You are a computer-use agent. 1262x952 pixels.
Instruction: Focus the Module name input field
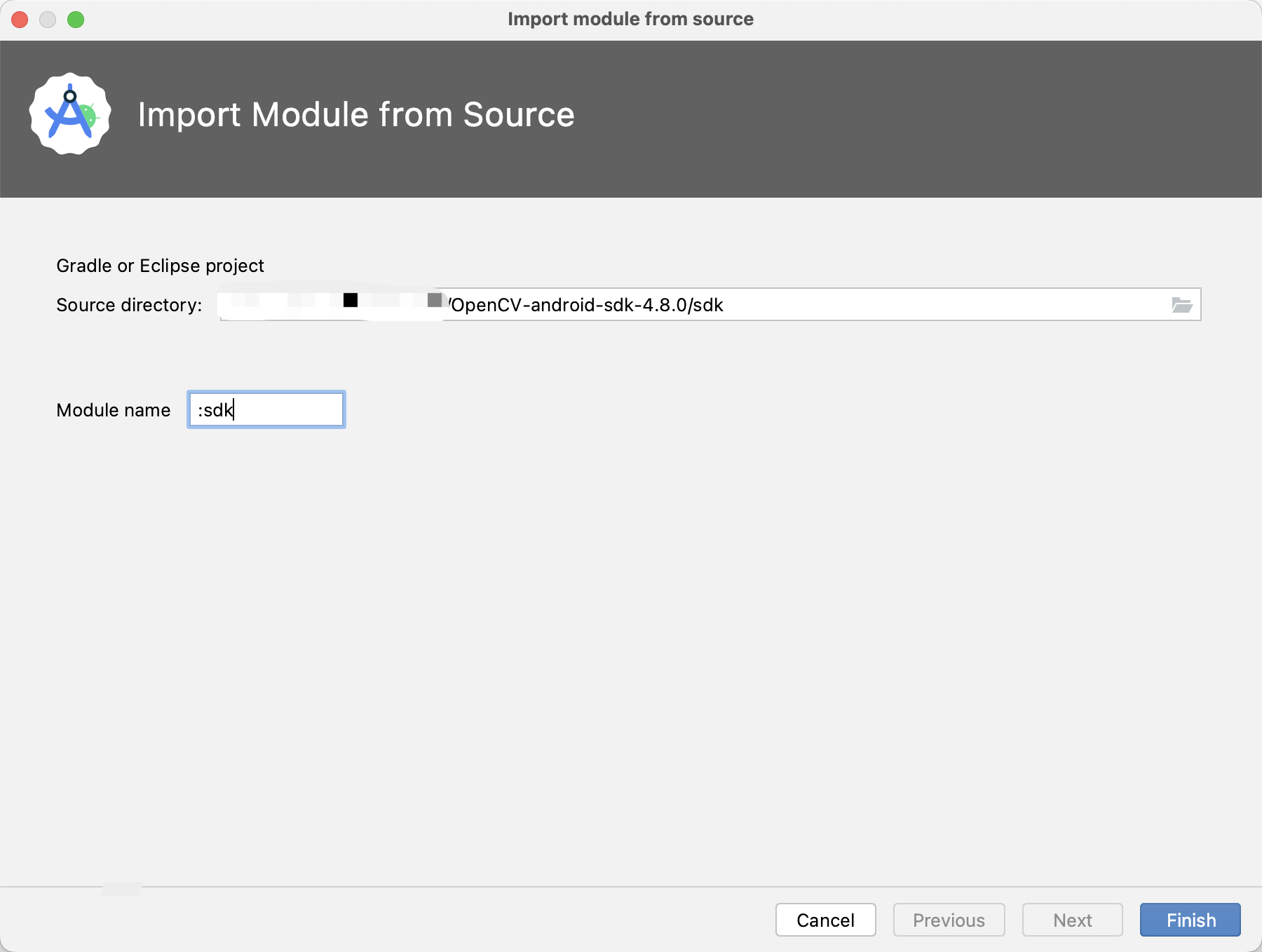[x=266, y=409]
